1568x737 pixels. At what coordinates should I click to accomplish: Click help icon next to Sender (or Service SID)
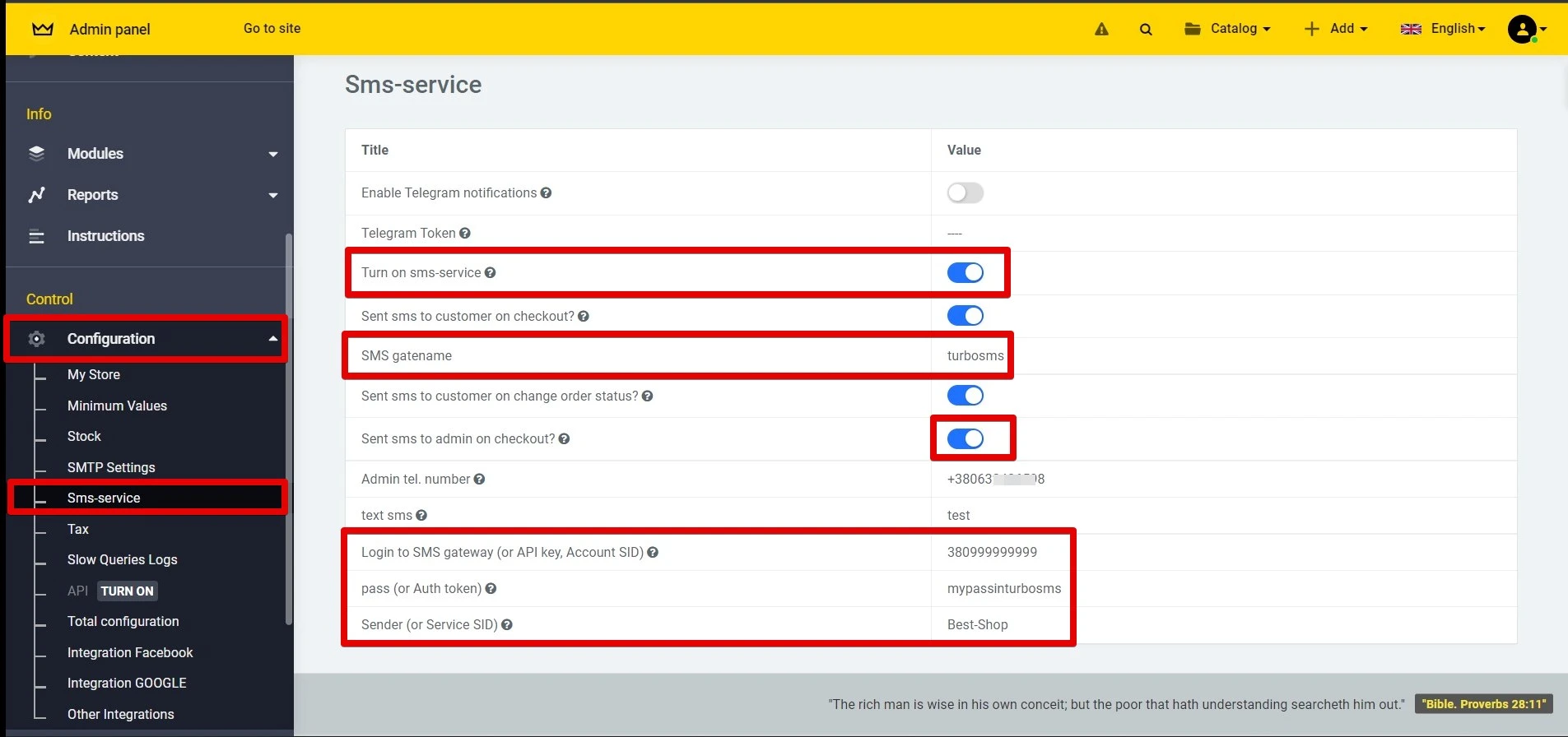point(507,625)
